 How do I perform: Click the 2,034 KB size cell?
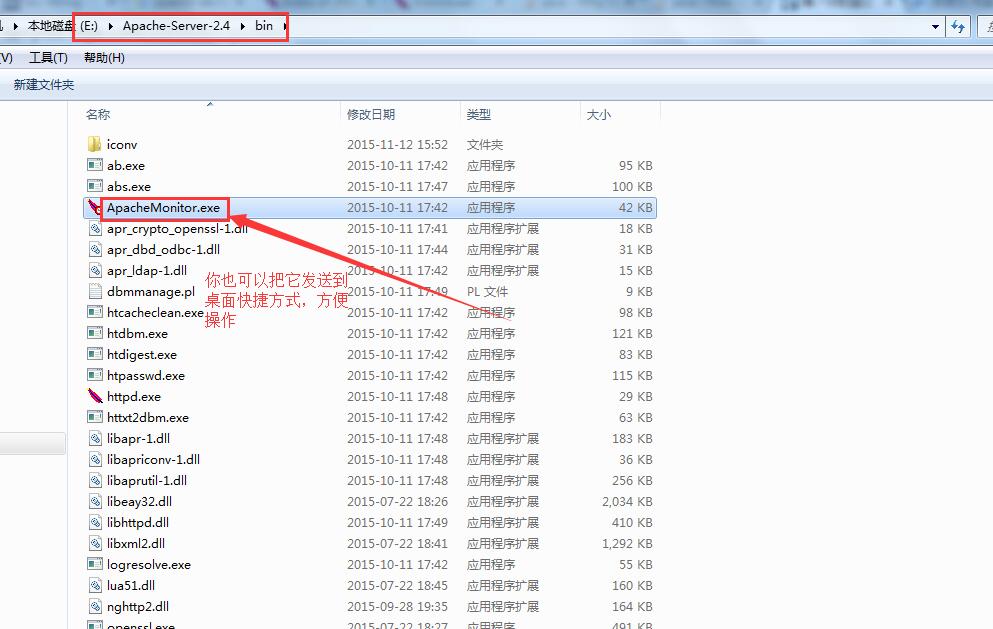[627, 502]
